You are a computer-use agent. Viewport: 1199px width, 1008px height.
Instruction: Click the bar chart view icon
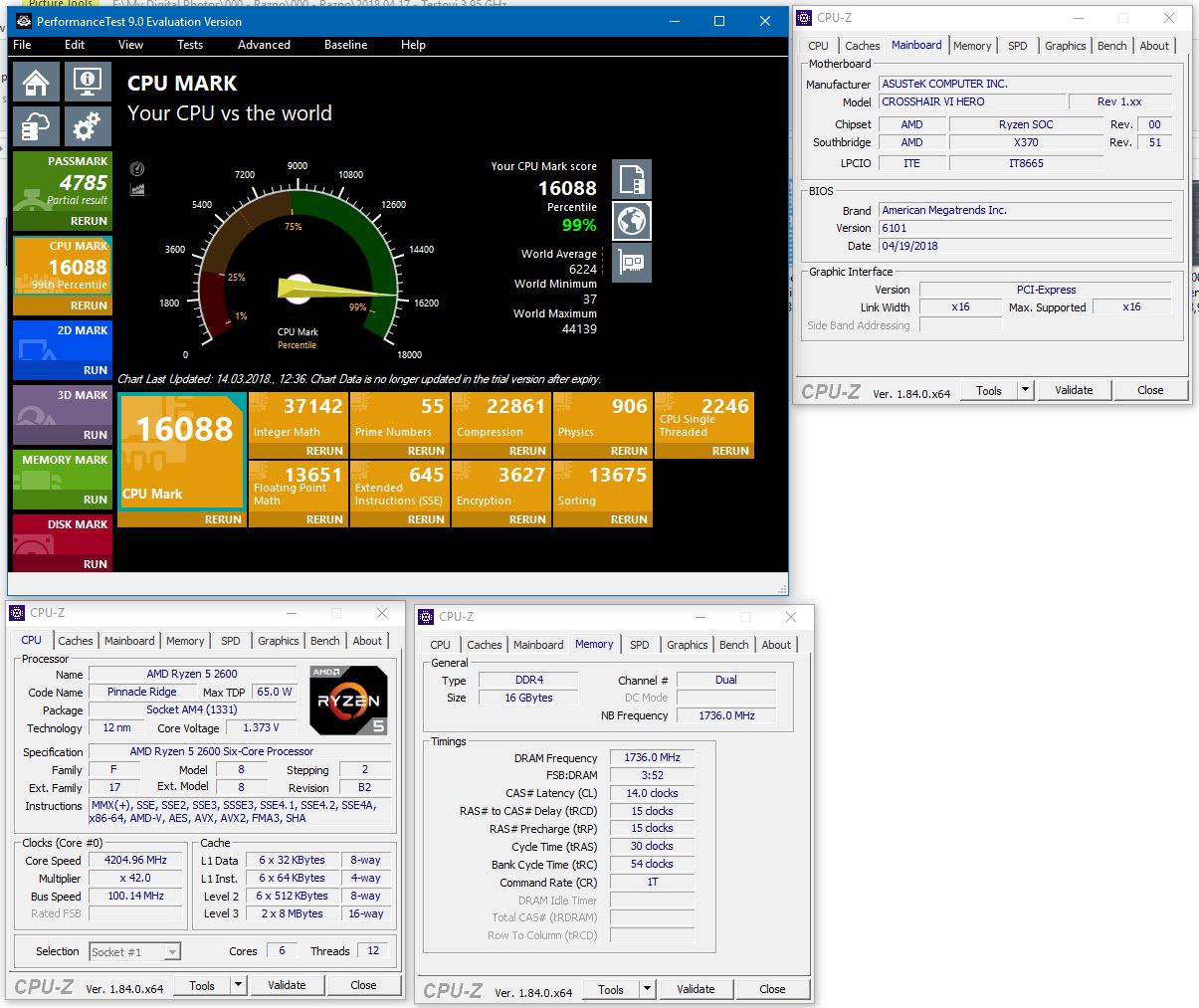coord(137,189)
